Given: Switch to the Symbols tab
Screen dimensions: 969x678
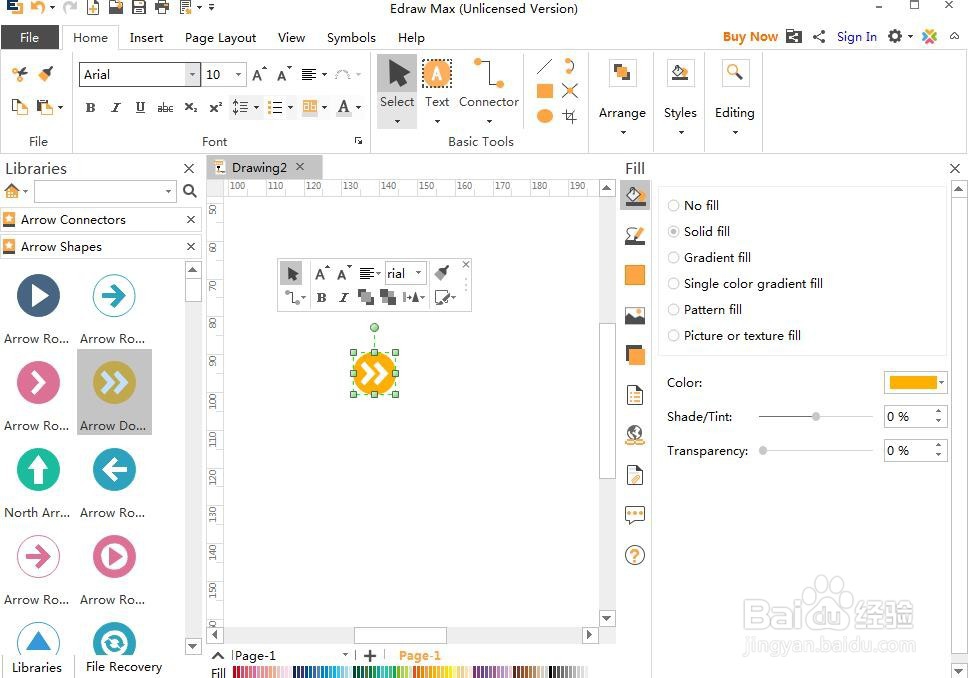Looking at the screenshot, I should click(x=351, y=38).
